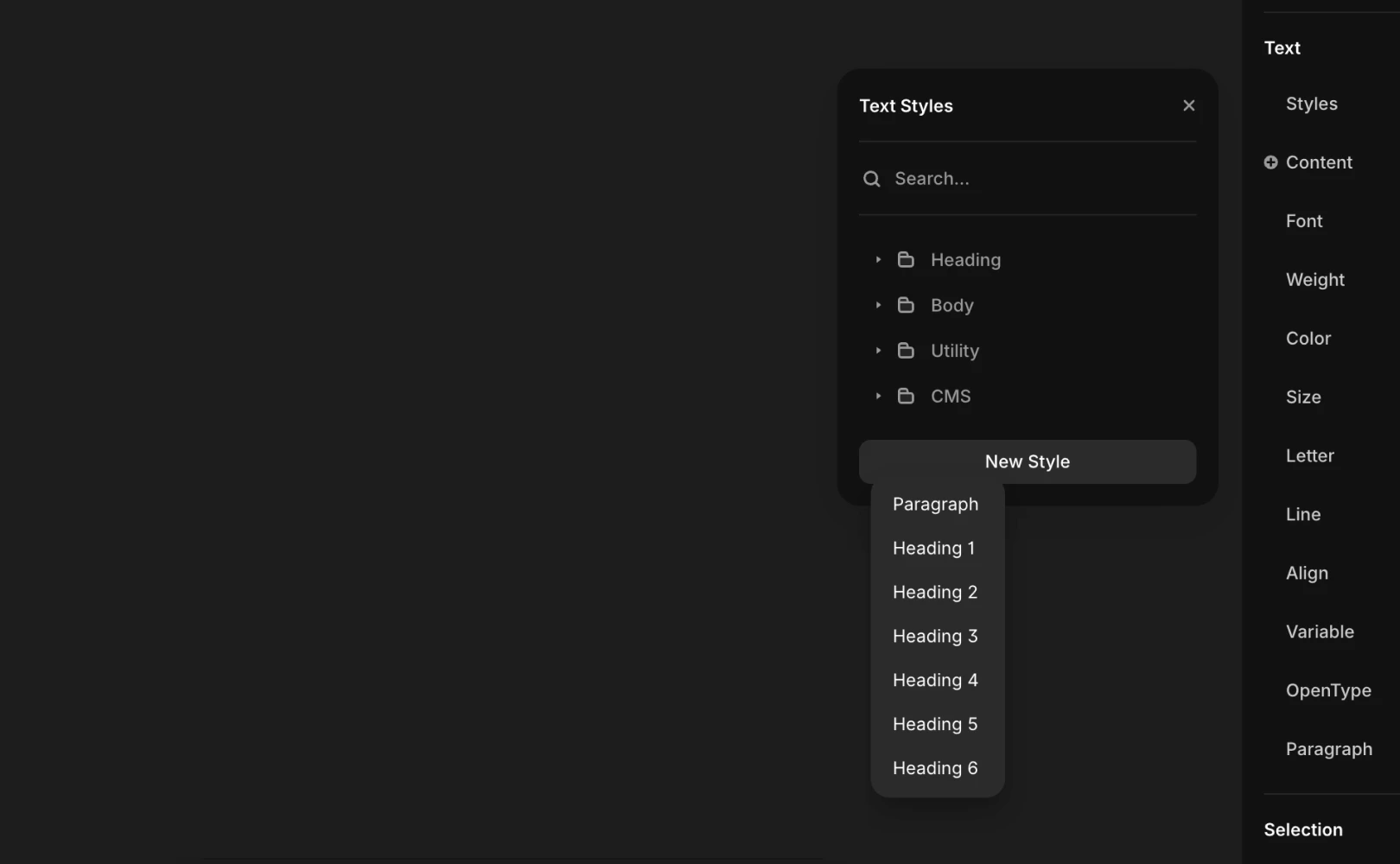Expand the Heading folder arrow

tap(878, 259)
